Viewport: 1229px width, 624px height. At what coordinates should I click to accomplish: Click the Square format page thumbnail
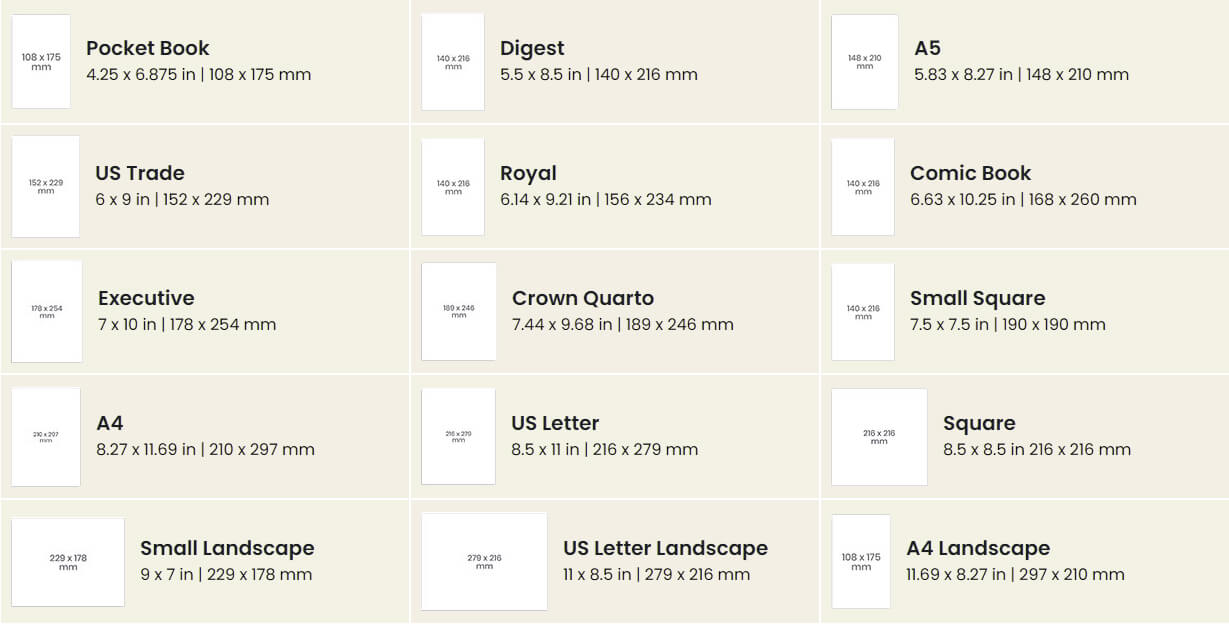click(x=879, y=436)
